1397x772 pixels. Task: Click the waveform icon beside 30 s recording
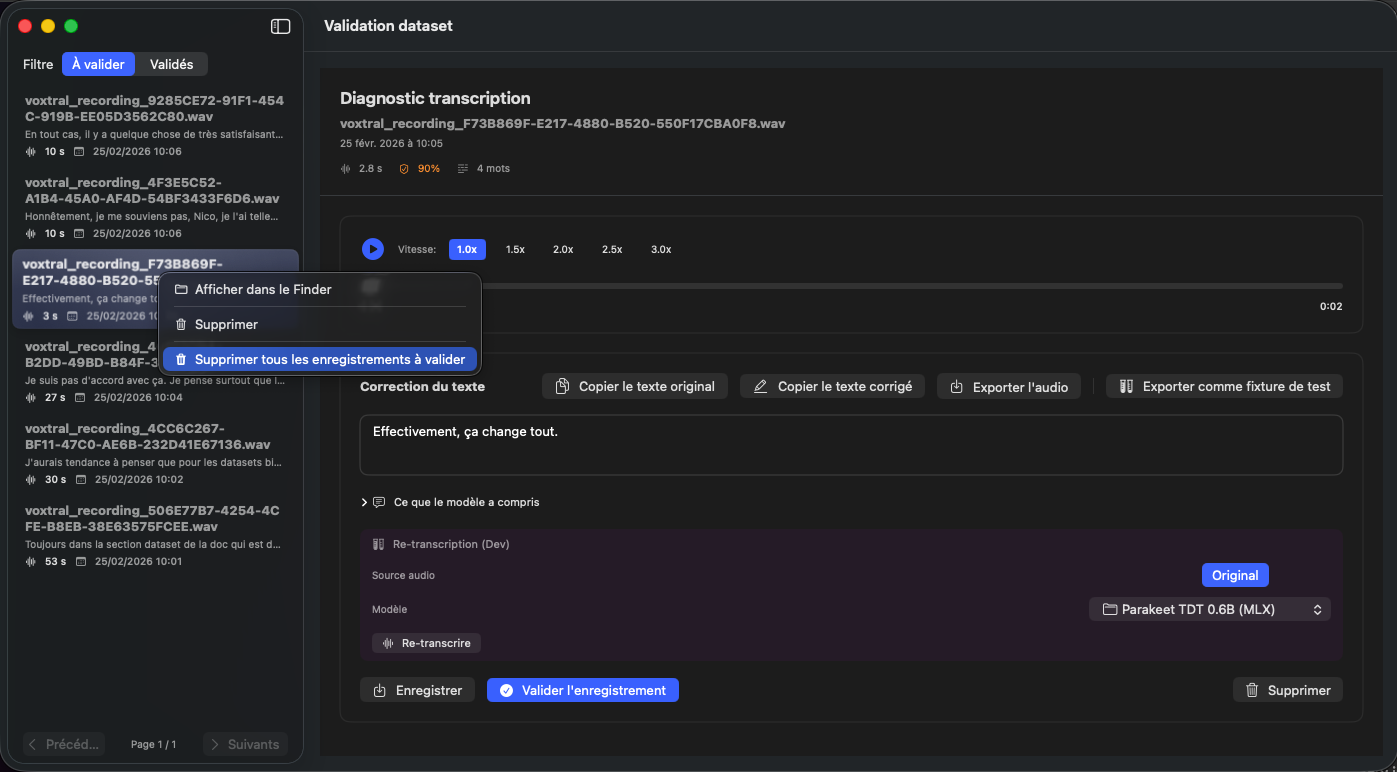point(31,479)
